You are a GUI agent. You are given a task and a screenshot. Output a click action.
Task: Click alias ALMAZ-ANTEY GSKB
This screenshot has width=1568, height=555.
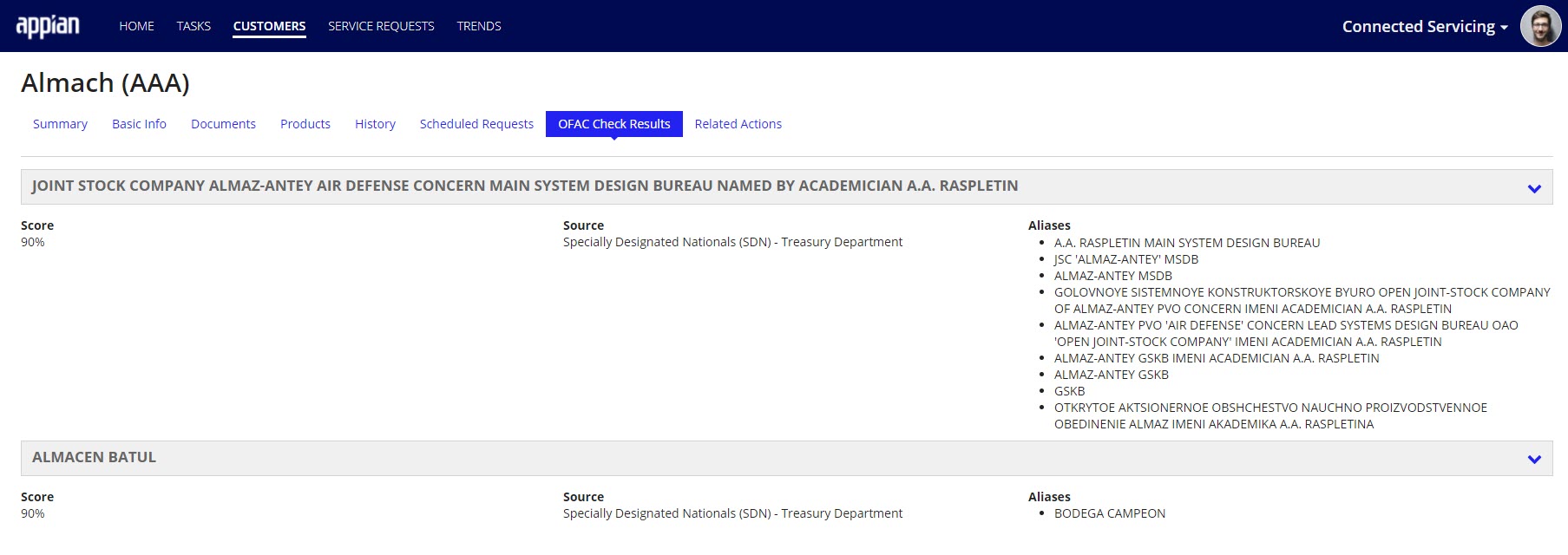tap(1112, 375)
